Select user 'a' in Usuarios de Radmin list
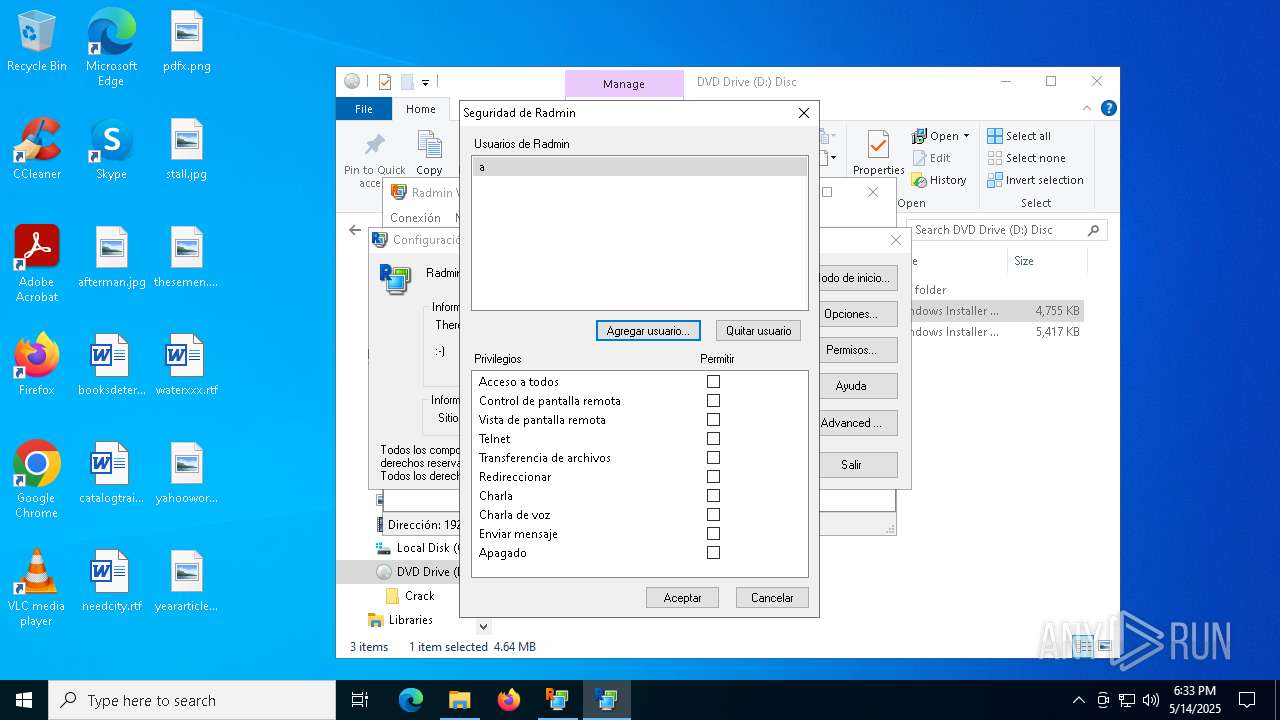This screenshot has height=720, width=1280. 640,167
